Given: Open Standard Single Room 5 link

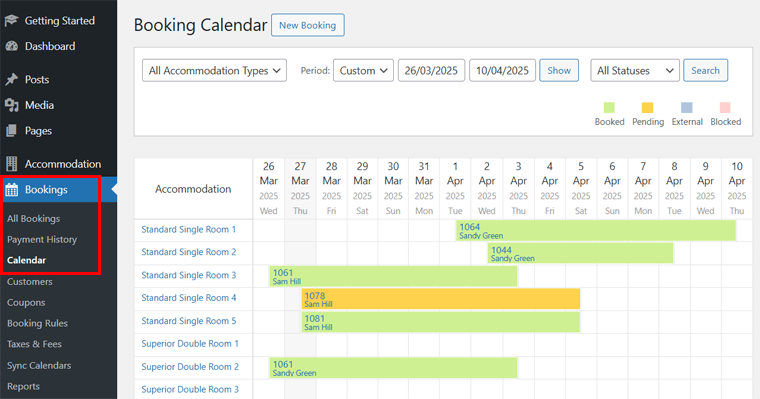Looking at the screenshot, I should coord(189,321).
